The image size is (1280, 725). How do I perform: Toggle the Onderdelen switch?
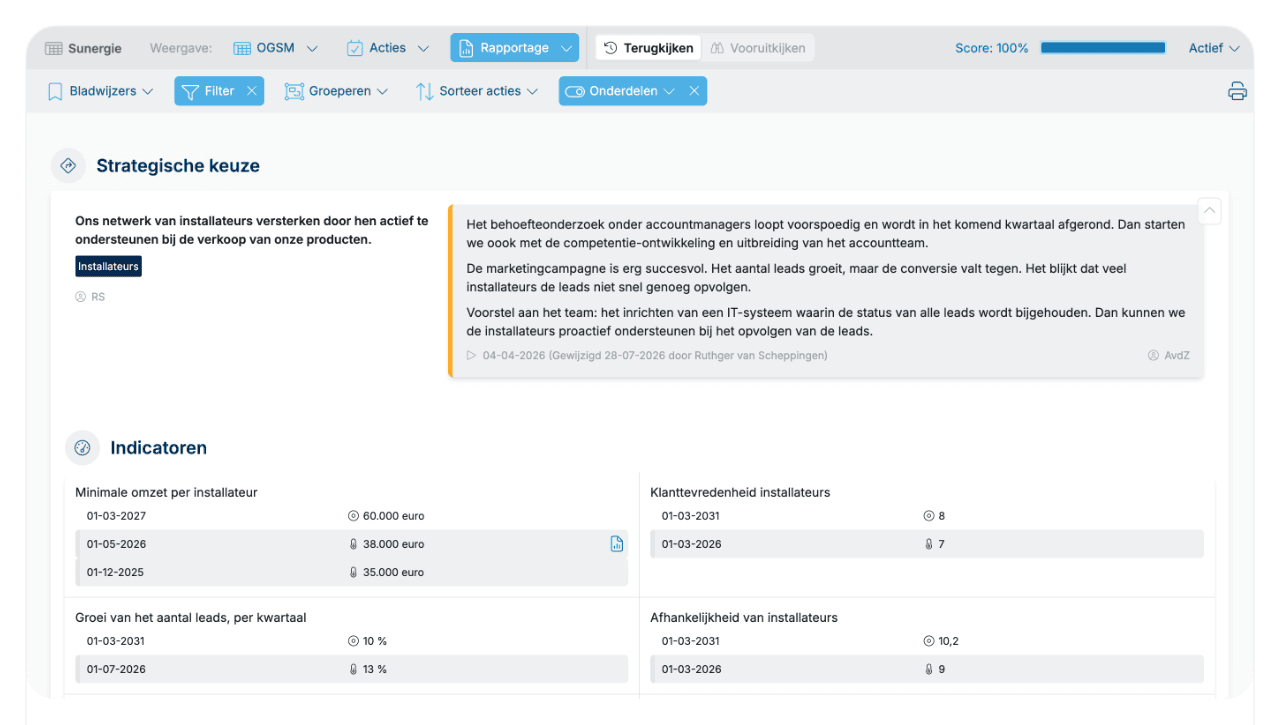tap(574, 91)
